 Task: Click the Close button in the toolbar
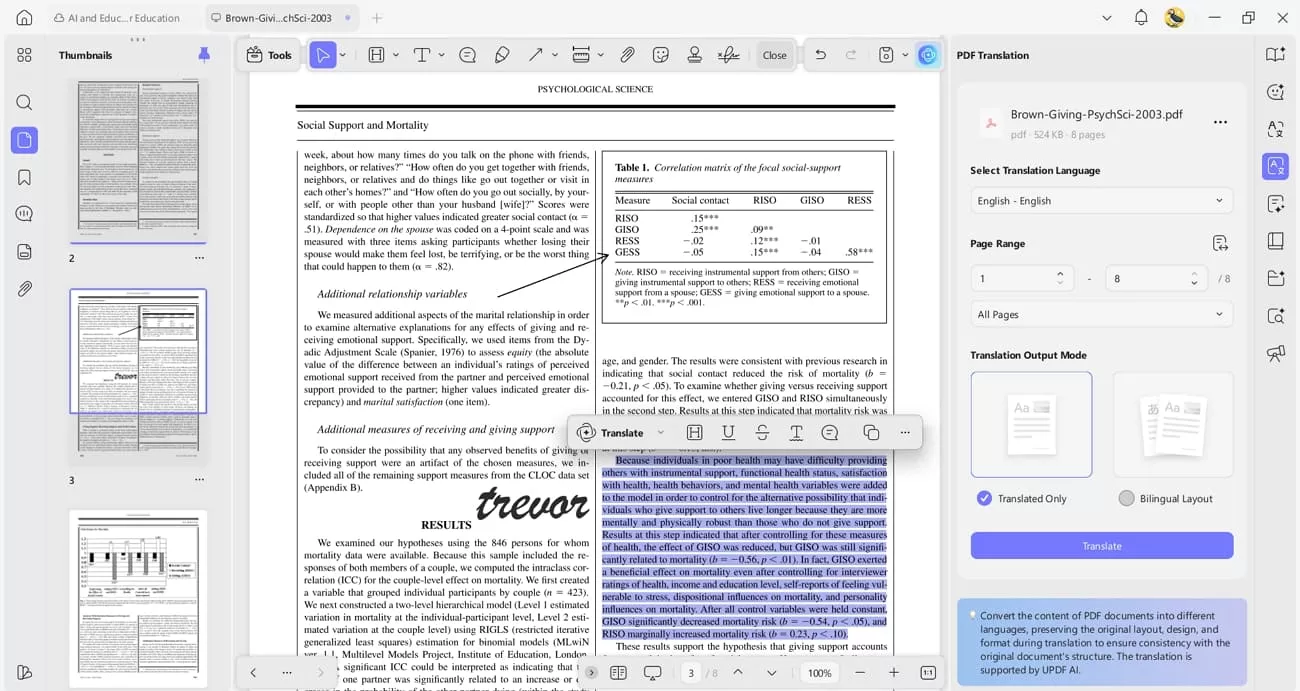774,55
